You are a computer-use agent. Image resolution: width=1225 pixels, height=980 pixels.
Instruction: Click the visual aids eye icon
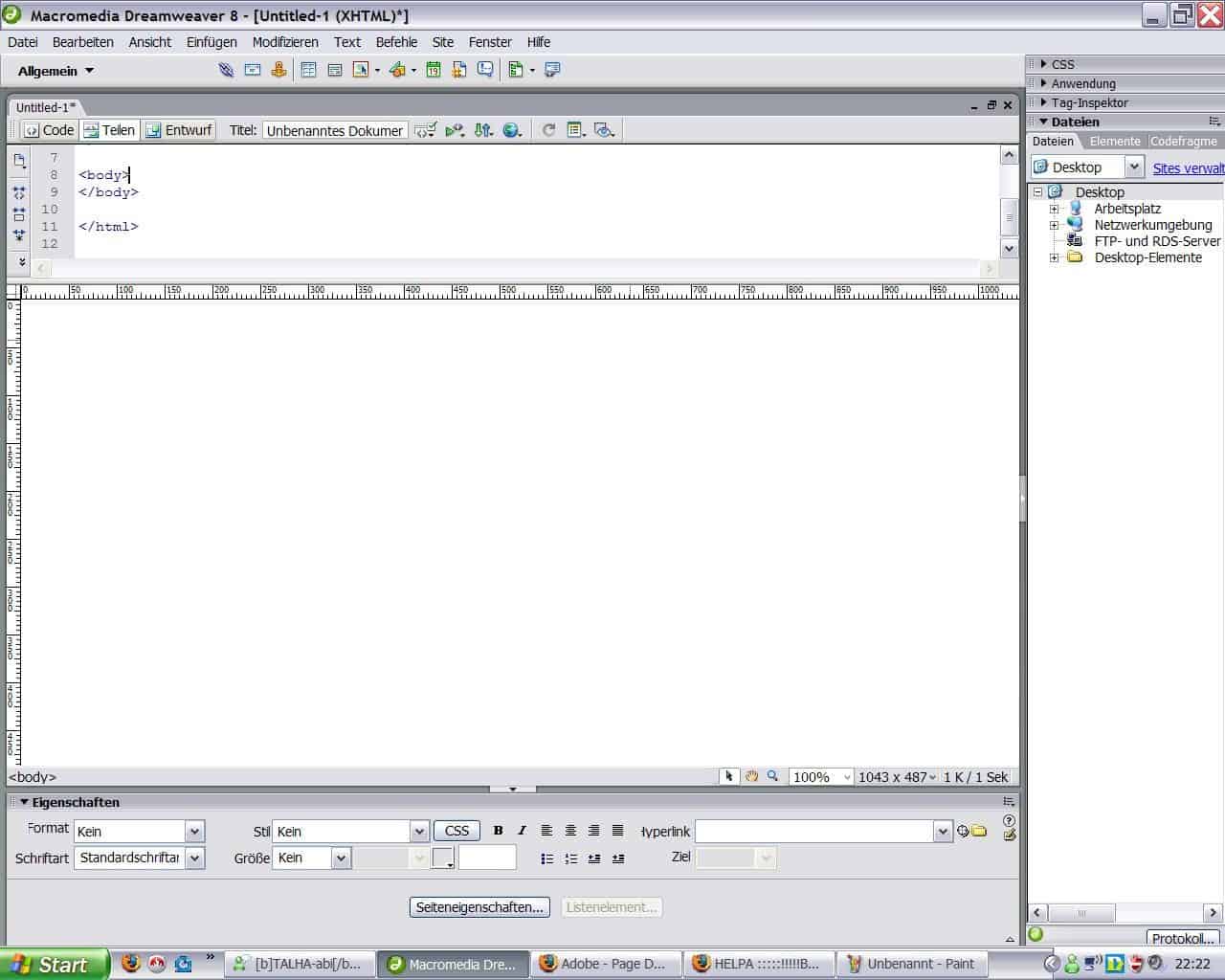(x=604, y=130)
